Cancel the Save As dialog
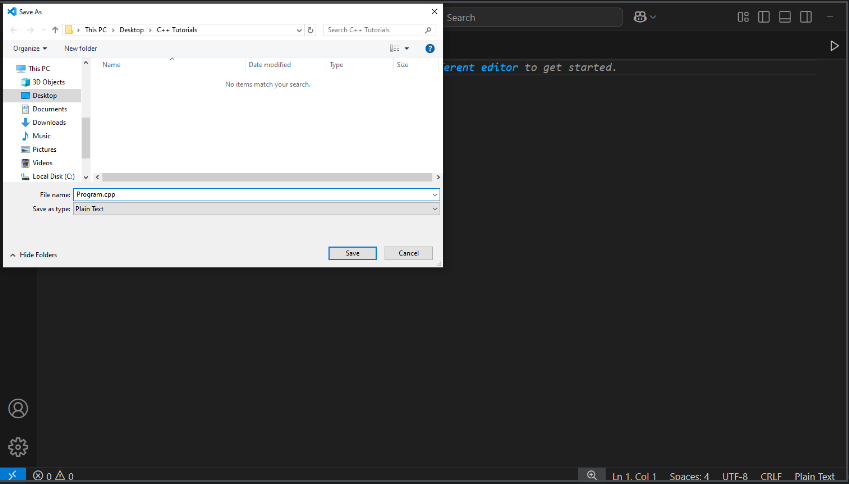849x484 pixels. tap(408, 253)
